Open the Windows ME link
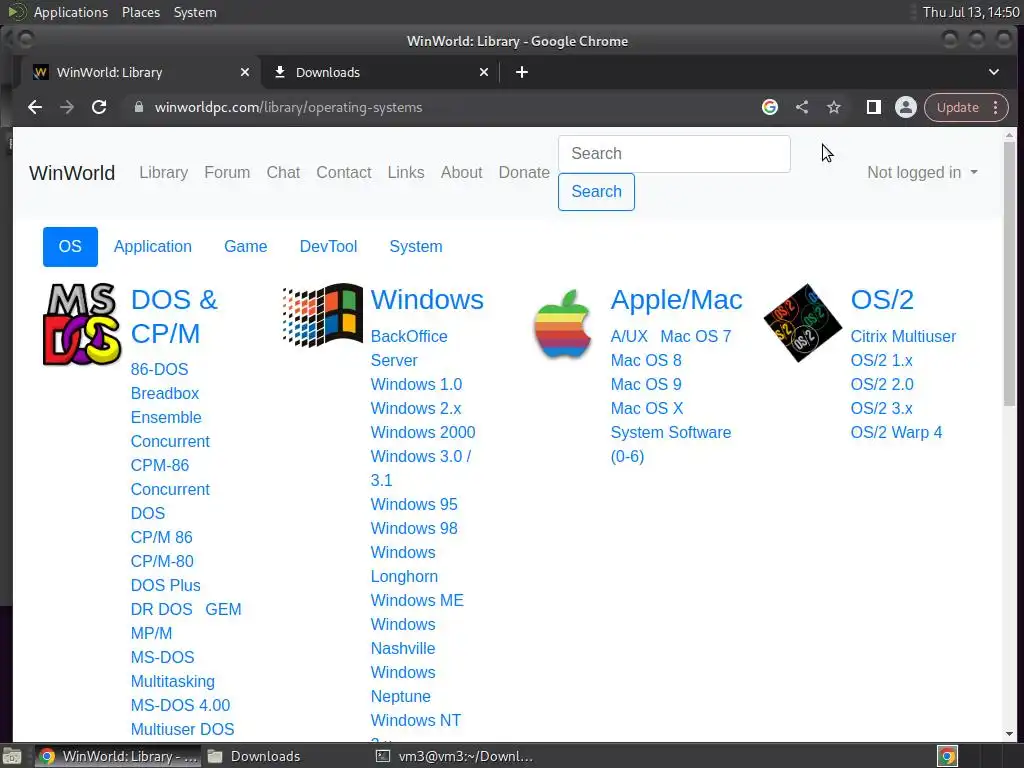The image size is (1024, 768). coord(417,601)
